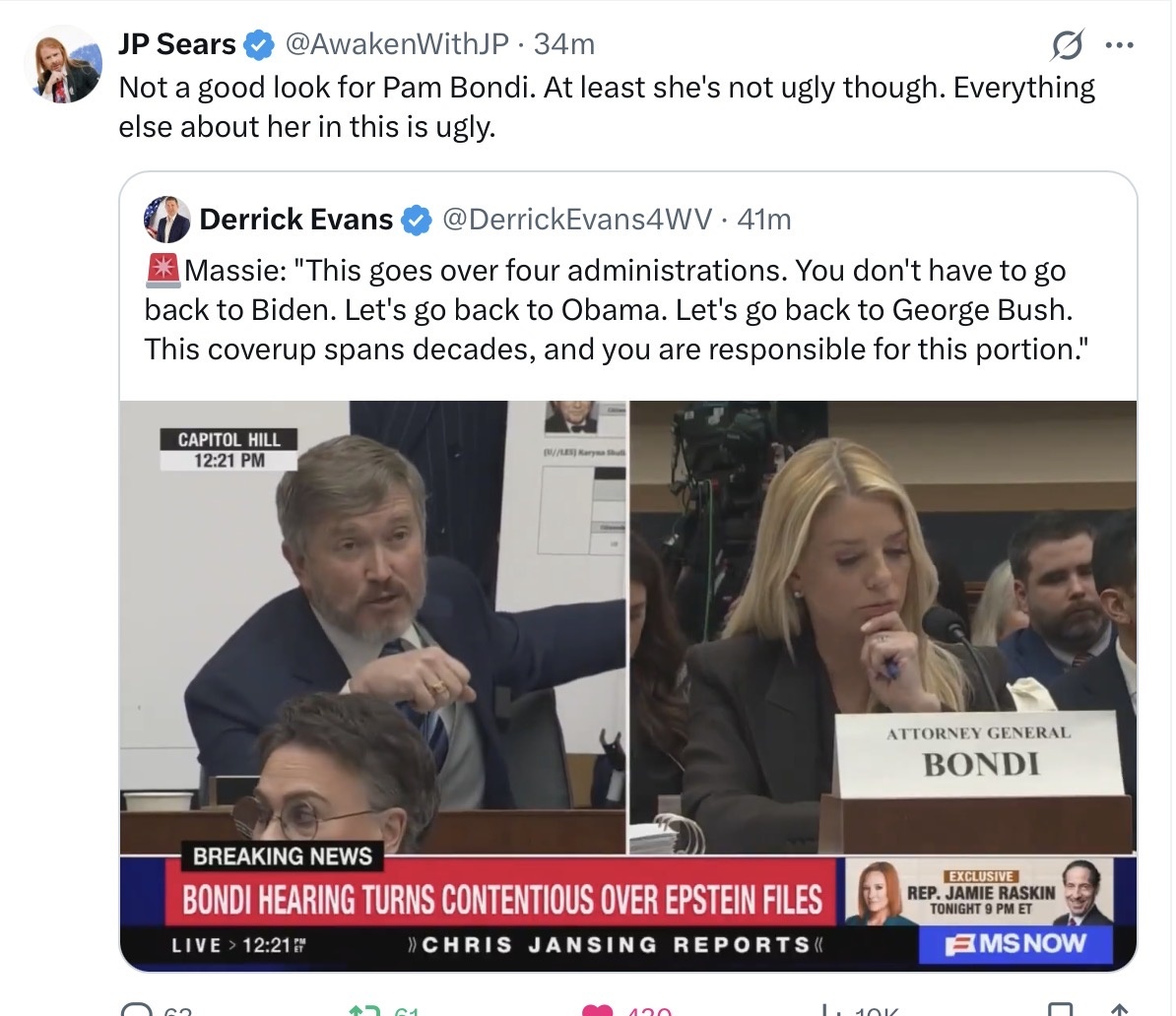
Task: Click the Grok slashed-circle icon
Action: pos(1069,45)
